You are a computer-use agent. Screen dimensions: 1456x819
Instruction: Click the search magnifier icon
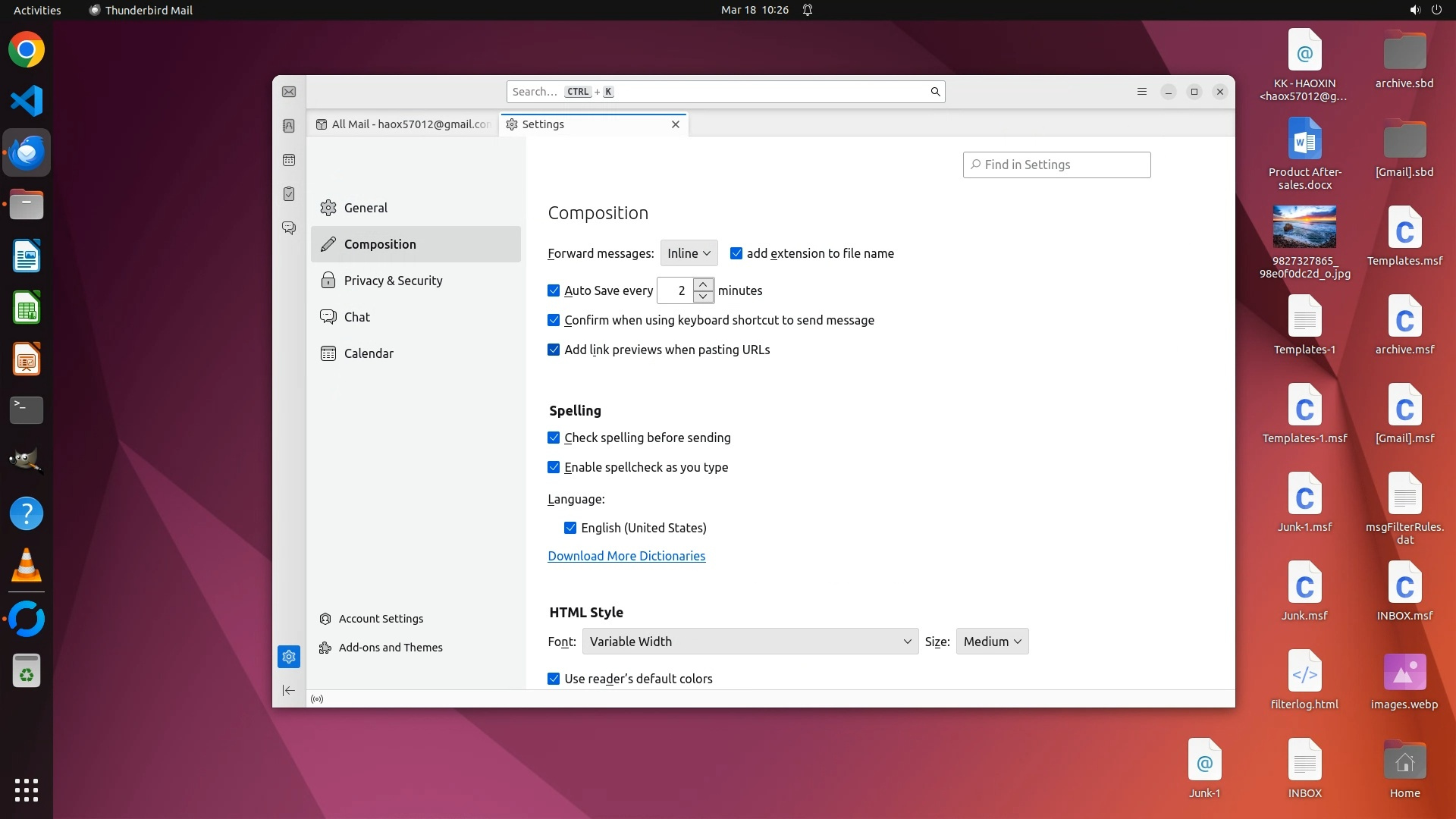[x=935, y=92]
